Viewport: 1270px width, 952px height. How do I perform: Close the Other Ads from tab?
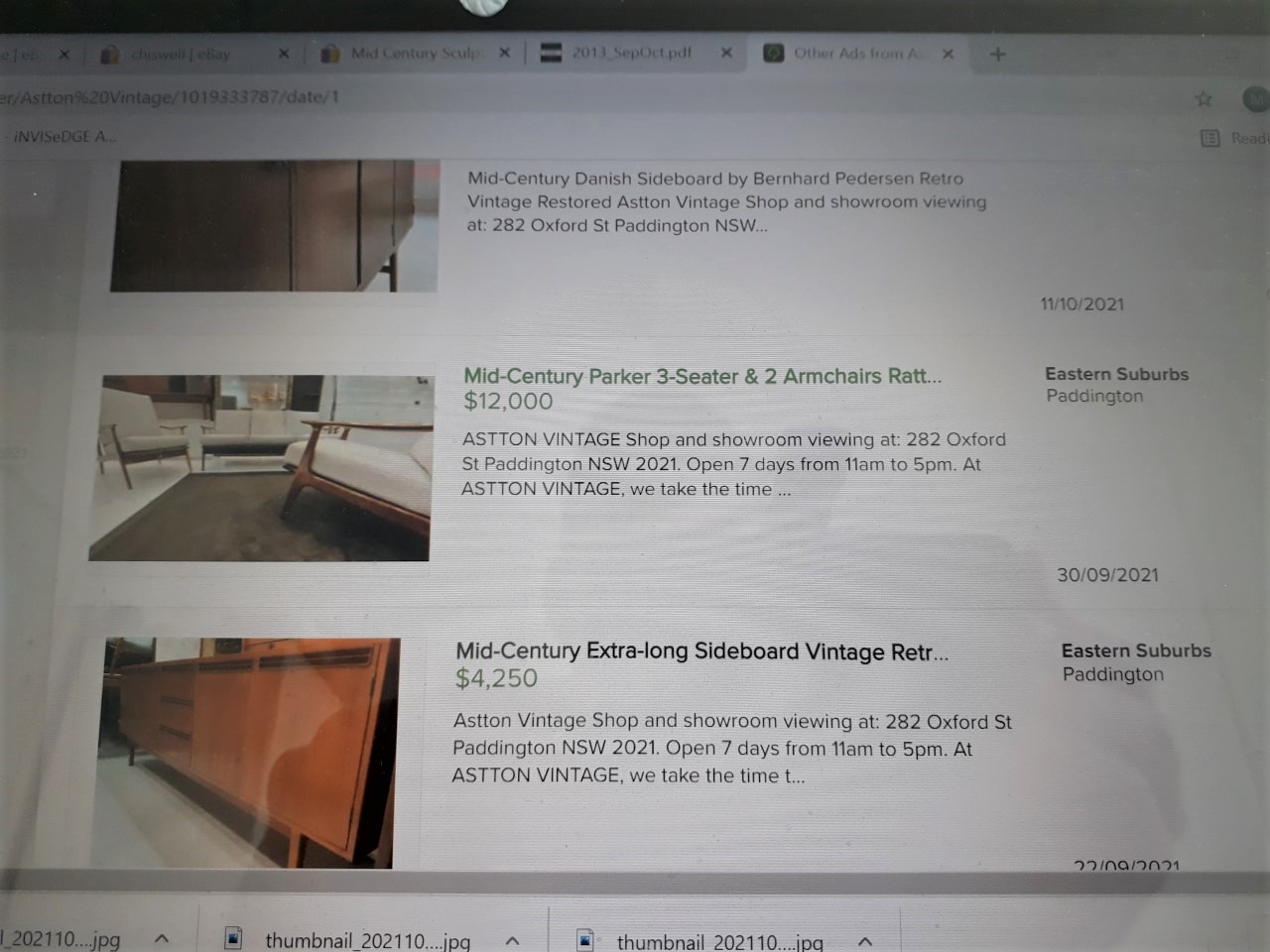pos(948,54)
